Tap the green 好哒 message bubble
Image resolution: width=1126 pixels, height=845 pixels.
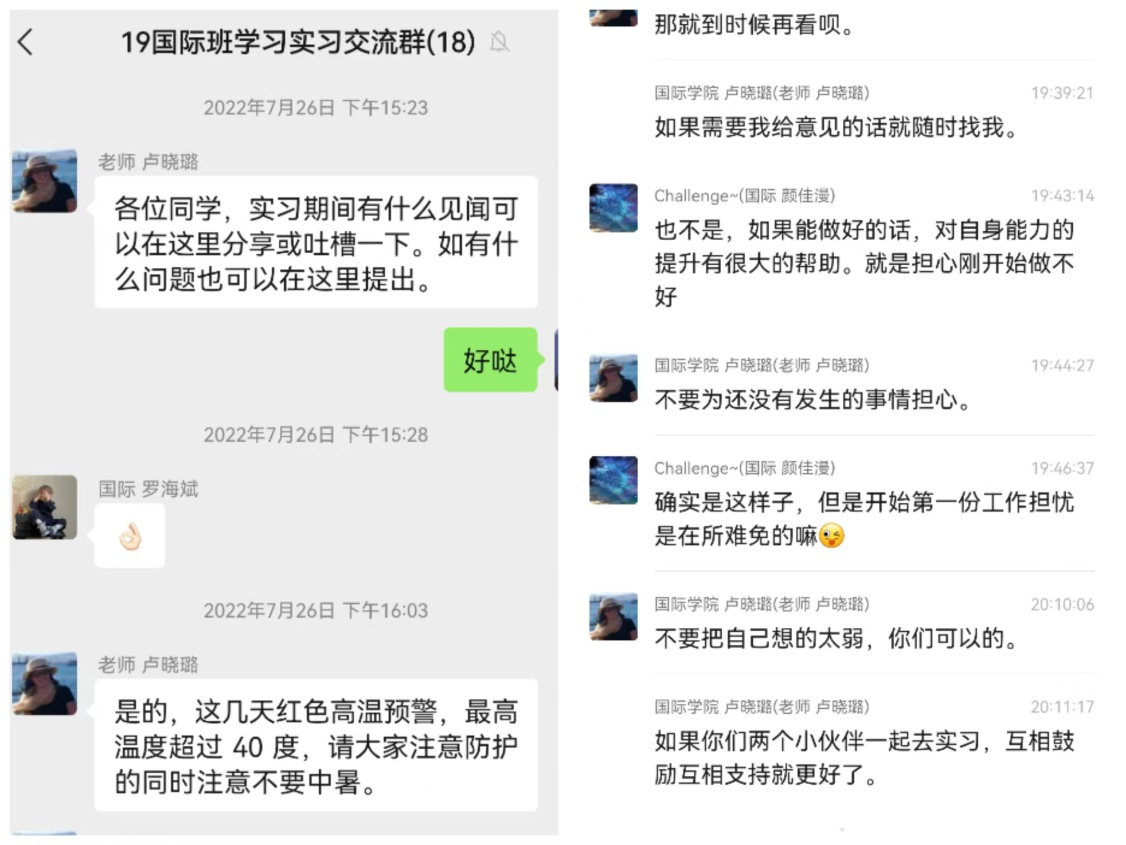490,360
